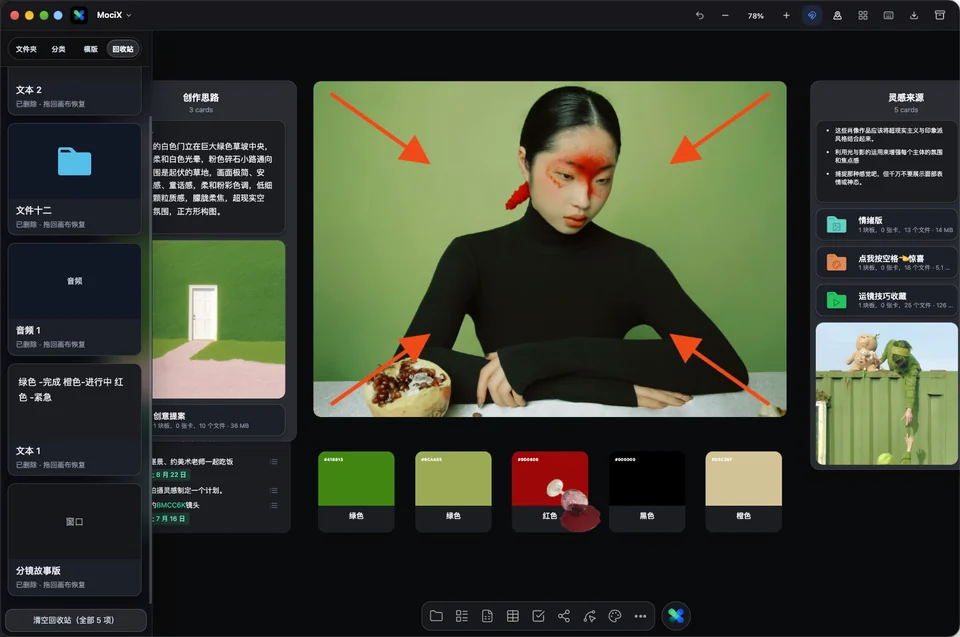Screen dimensions: 960x637
Task: Click the list layout icon in bottom toolbar
Action: point(462,616)
